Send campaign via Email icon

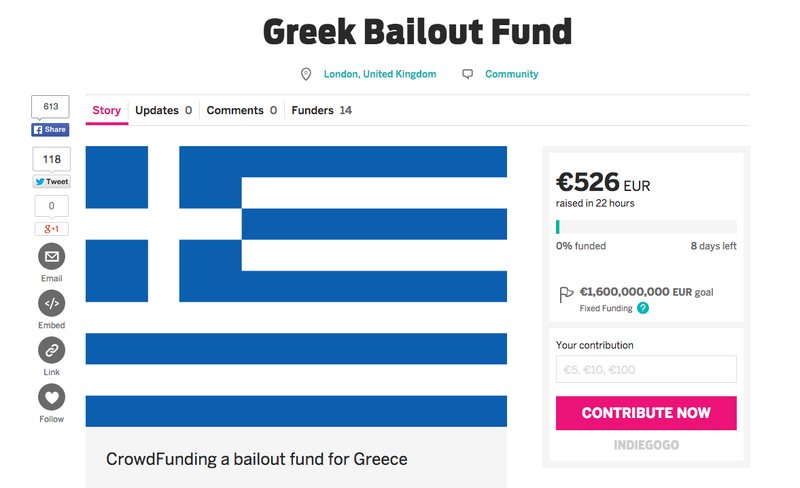coord(52,256)
